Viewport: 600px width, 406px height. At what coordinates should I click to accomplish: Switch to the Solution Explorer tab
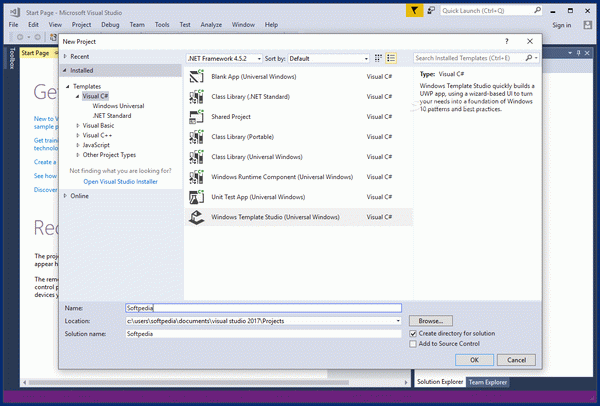440,382
